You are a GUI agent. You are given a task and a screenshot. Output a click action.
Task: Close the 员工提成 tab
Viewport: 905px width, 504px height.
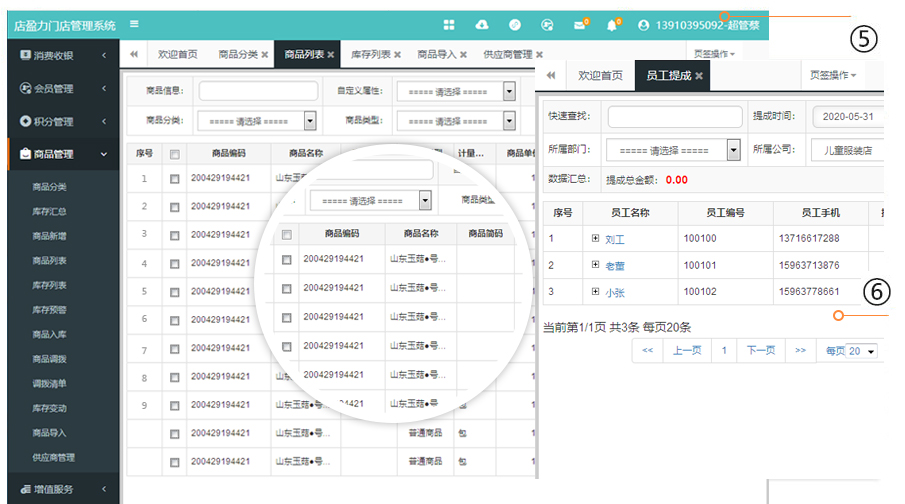tap(699, 76)
